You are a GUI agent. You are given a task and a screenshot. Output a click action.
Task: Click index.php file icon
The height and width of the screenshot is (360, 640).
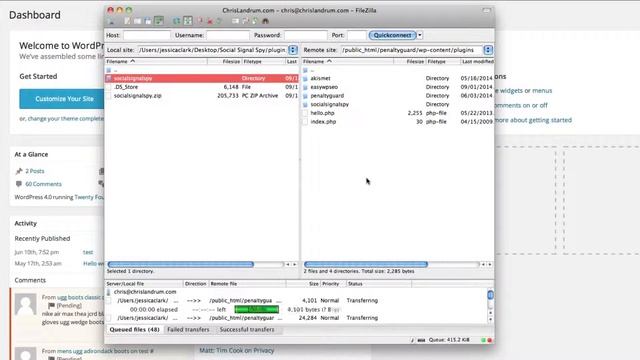click(305, 122)
